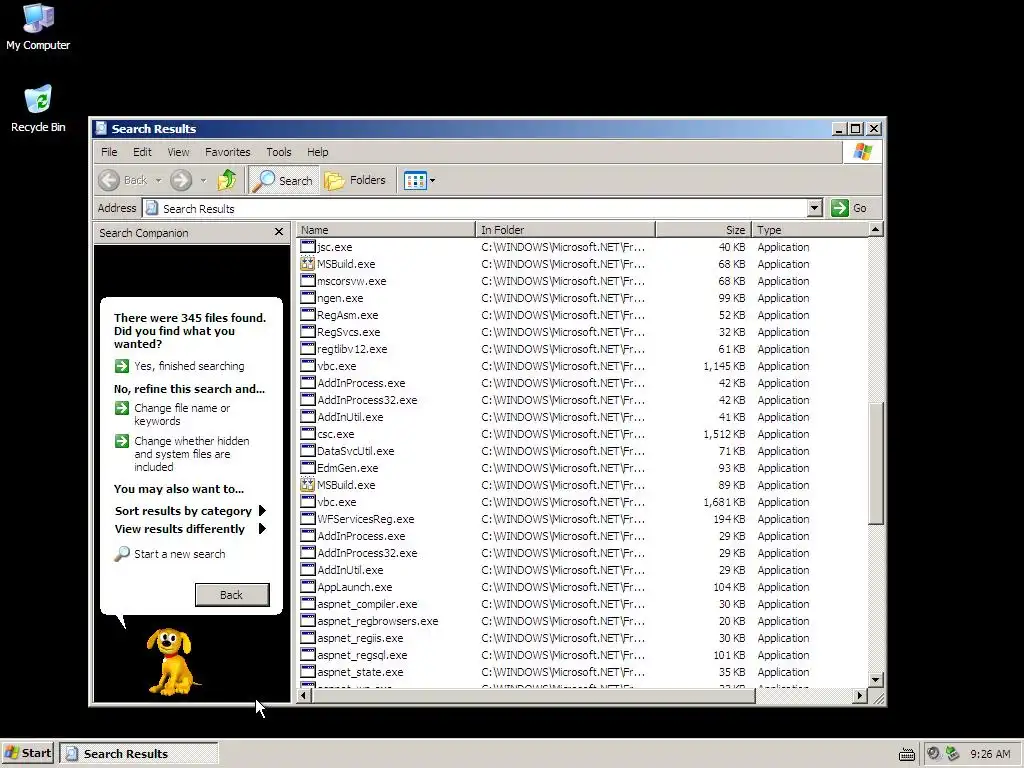
Task: Sort by the Name column header
Action: pos(385,230)
